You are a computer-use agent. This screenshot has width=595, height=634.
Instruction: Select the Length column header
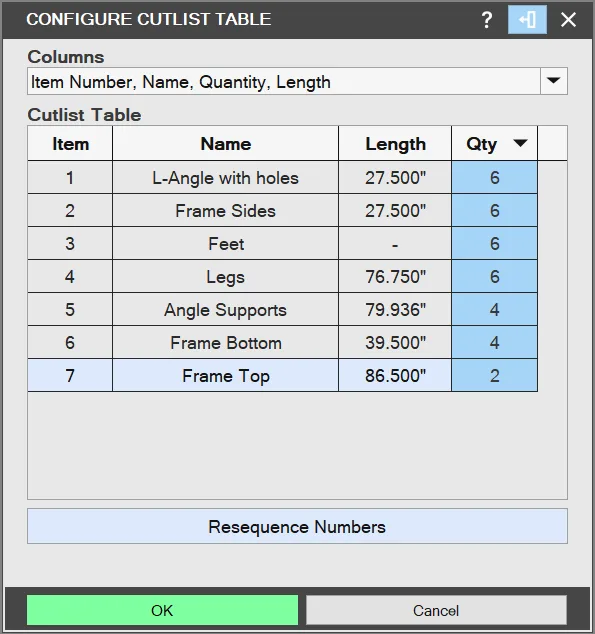click(x=395, y=144)
